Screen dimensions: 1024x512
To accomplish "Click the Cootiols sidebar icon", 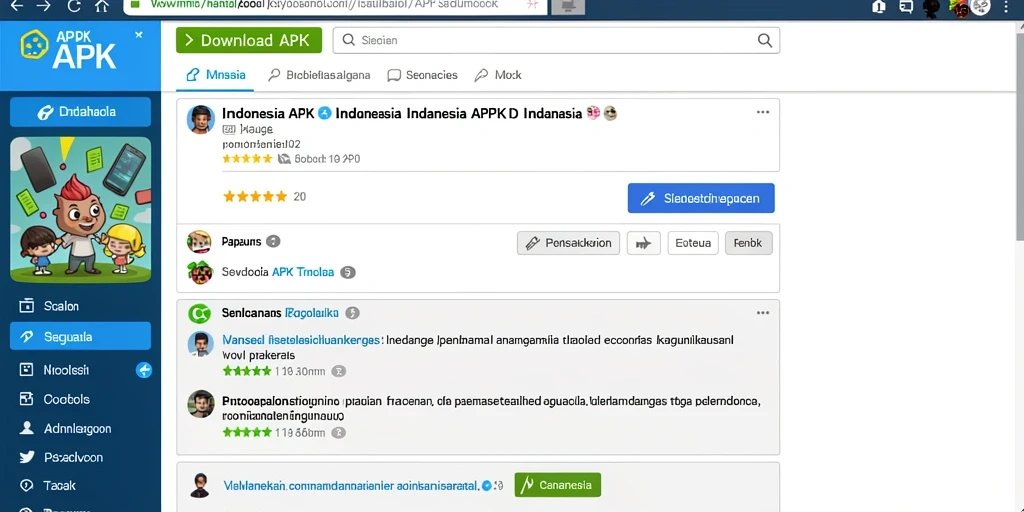I will click(26, 399).
